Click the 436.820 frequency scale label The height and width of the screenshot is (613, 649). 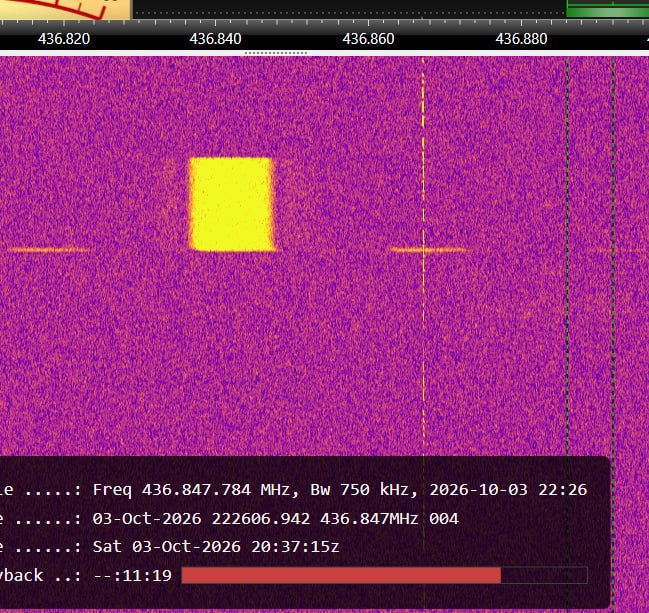click(x=64, y=39)
